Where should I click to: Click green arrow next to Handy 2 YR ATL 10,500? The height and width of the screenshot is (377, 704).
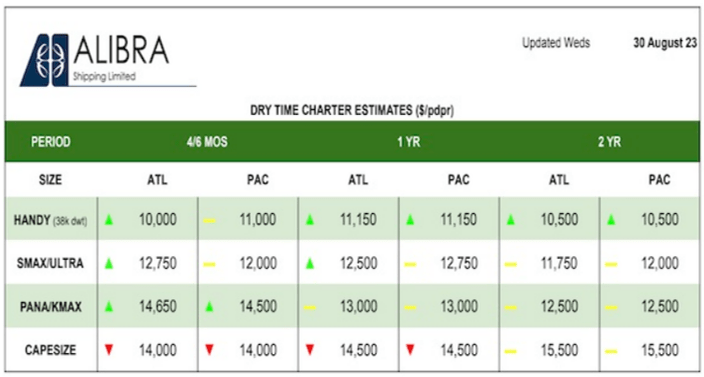pos(510,220)
